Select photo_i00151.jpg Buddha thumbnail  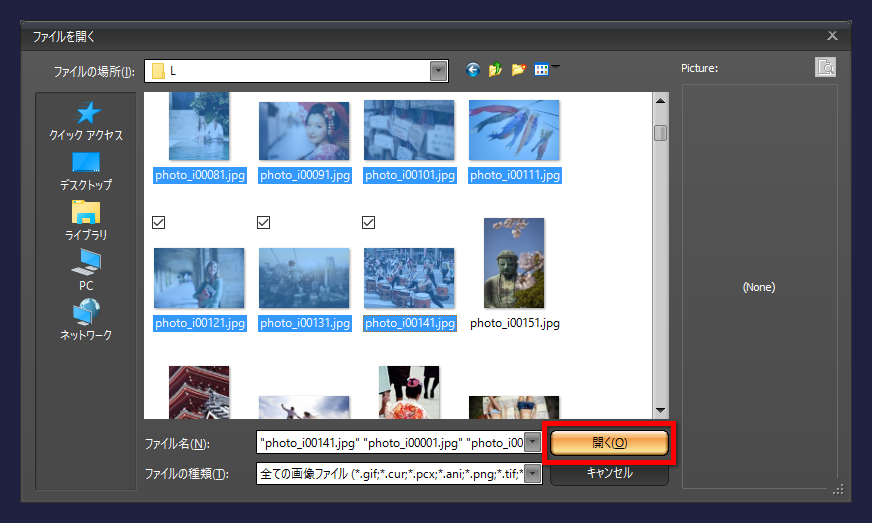point(514,263)
